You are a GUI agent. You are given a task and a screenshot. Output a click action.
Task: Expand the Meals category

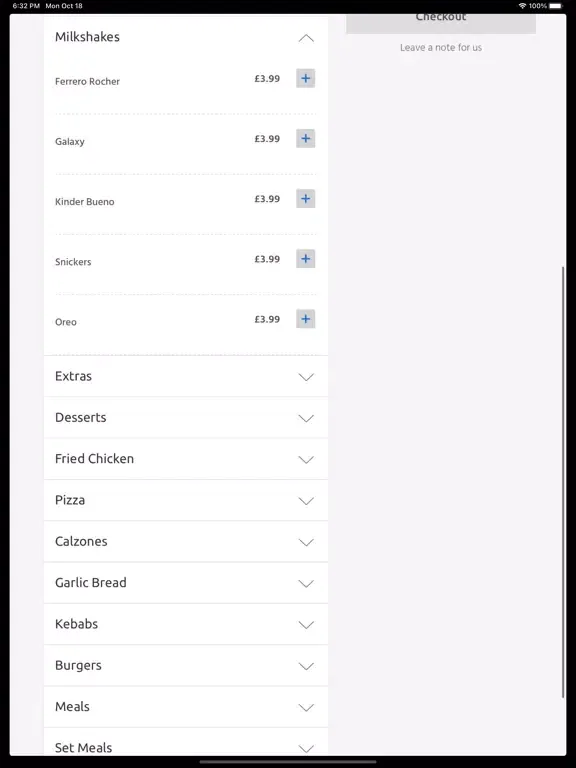point(186,707)
